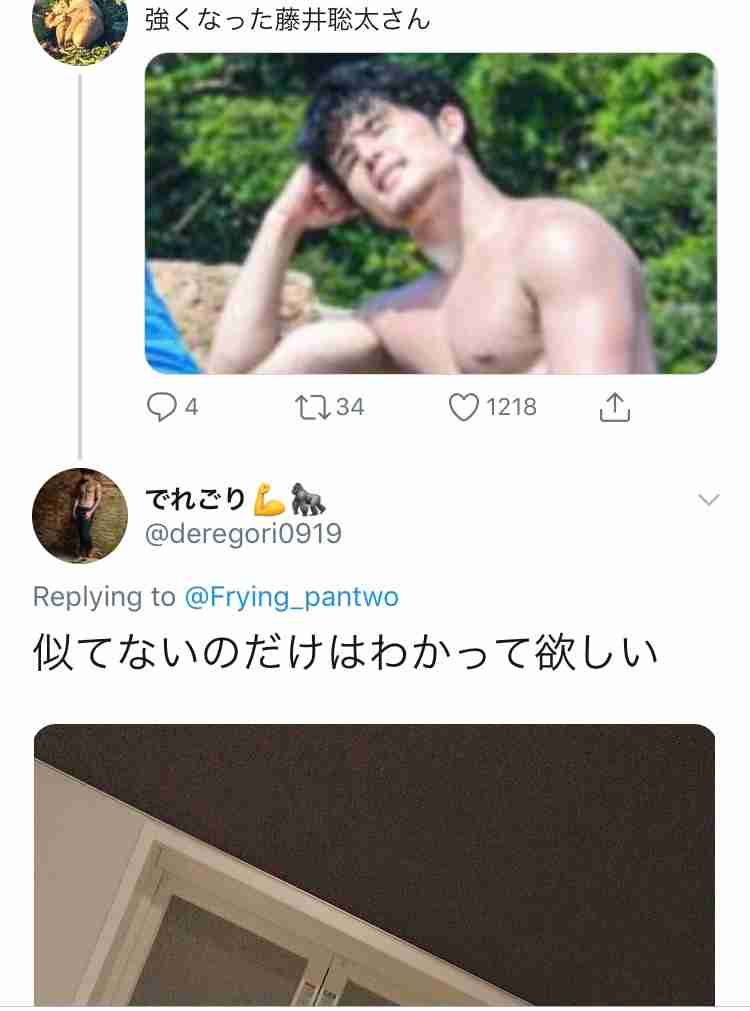
Task: Open でれごり's profile picture
Action: pos(79,516)
